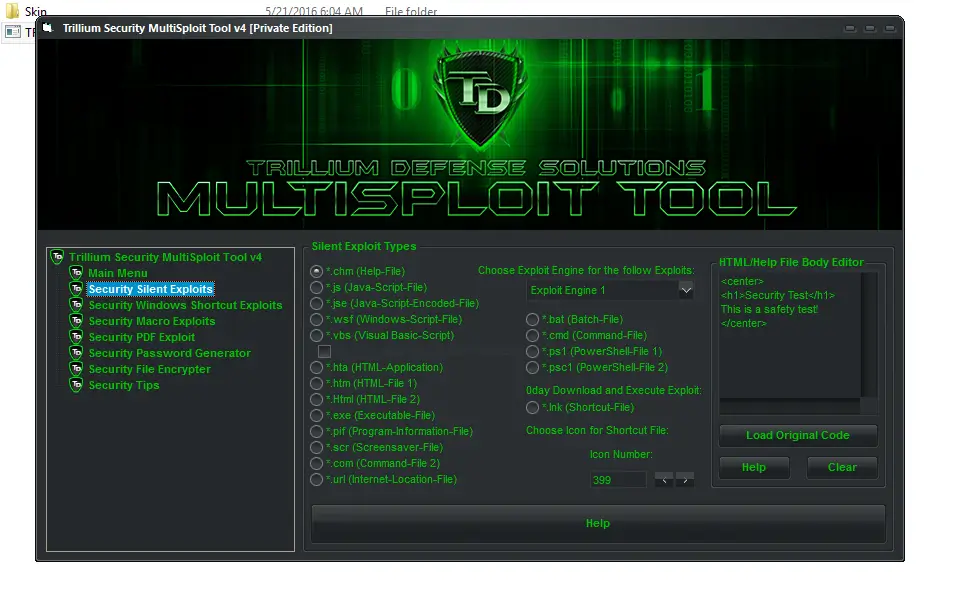Select the *.chm (Help-File) radio button
The width and height of the screenshot is (956, 613).
(x=315, y=271)
